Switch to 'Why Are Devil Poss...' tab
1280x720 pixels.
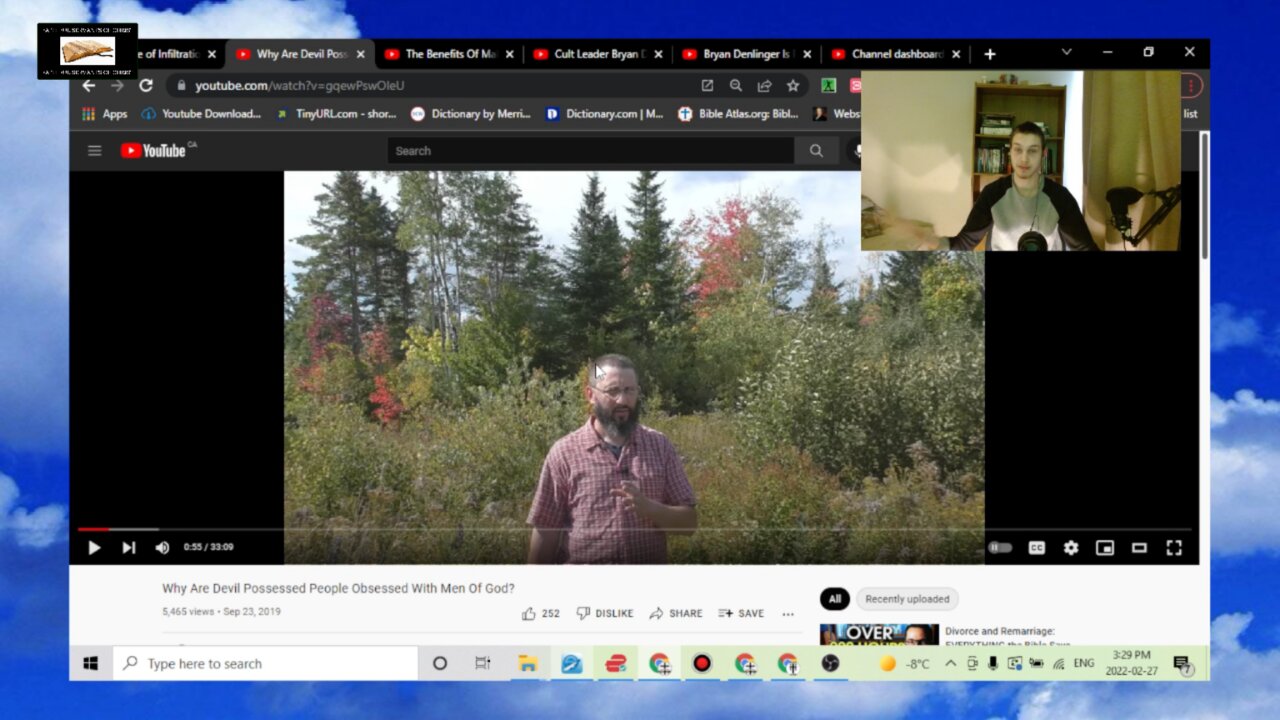pos(300,54)
